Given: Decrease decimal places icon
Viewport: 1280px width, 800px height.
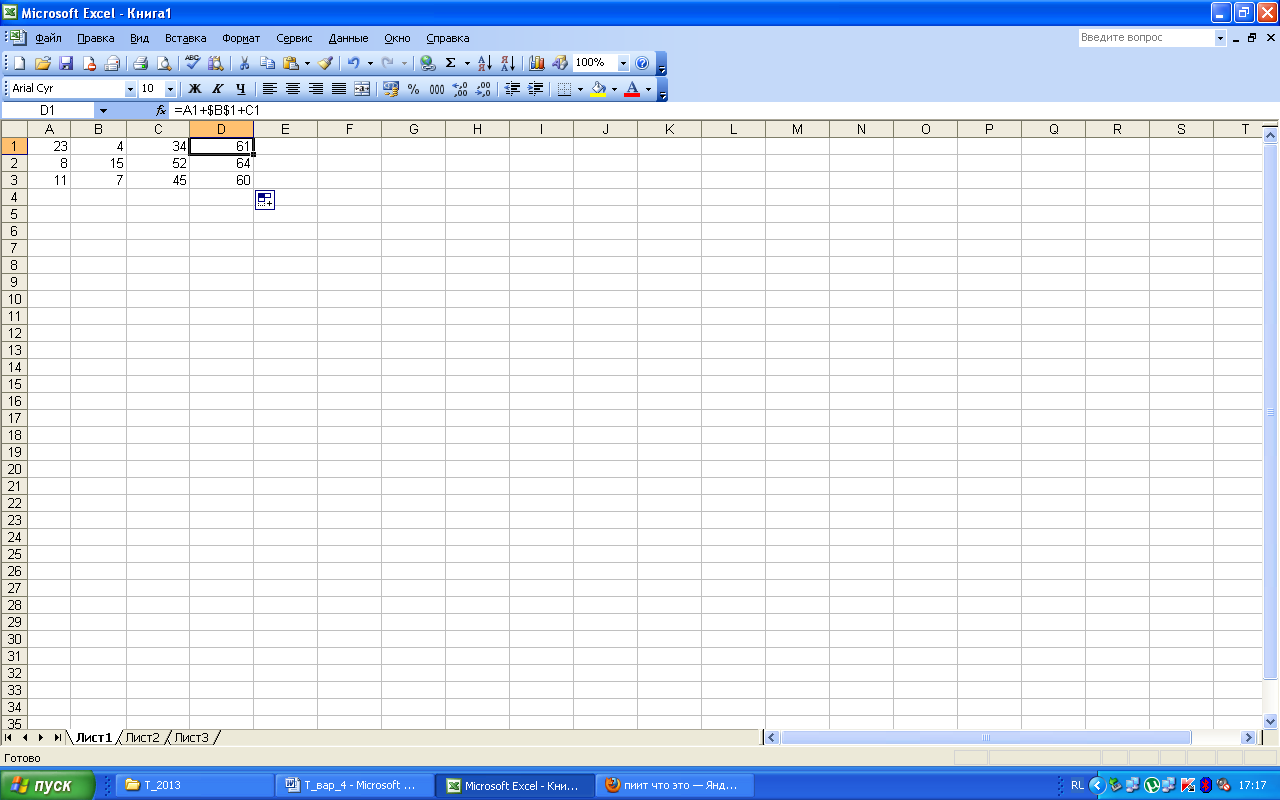Looking at the screenshot, I should [483, 89].
